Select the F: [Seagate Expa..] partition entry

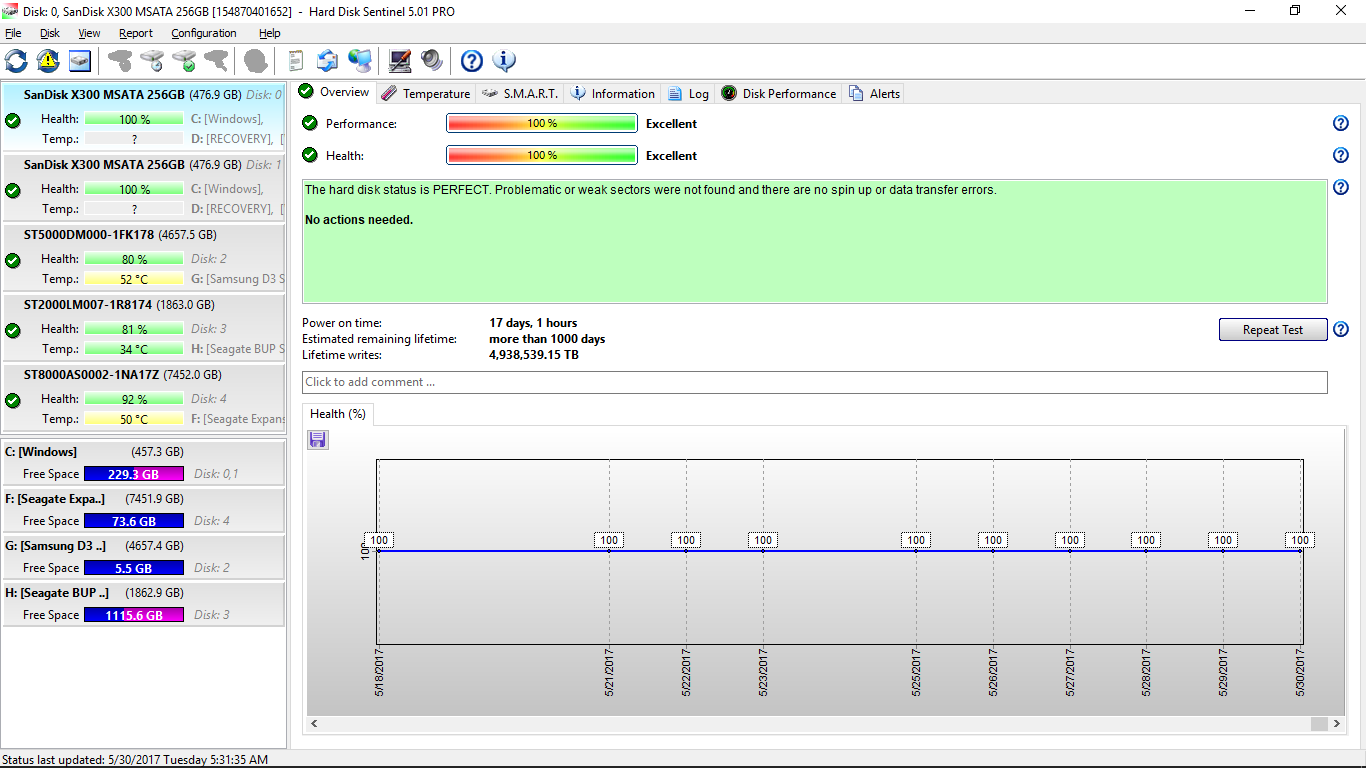pos(144,510)
